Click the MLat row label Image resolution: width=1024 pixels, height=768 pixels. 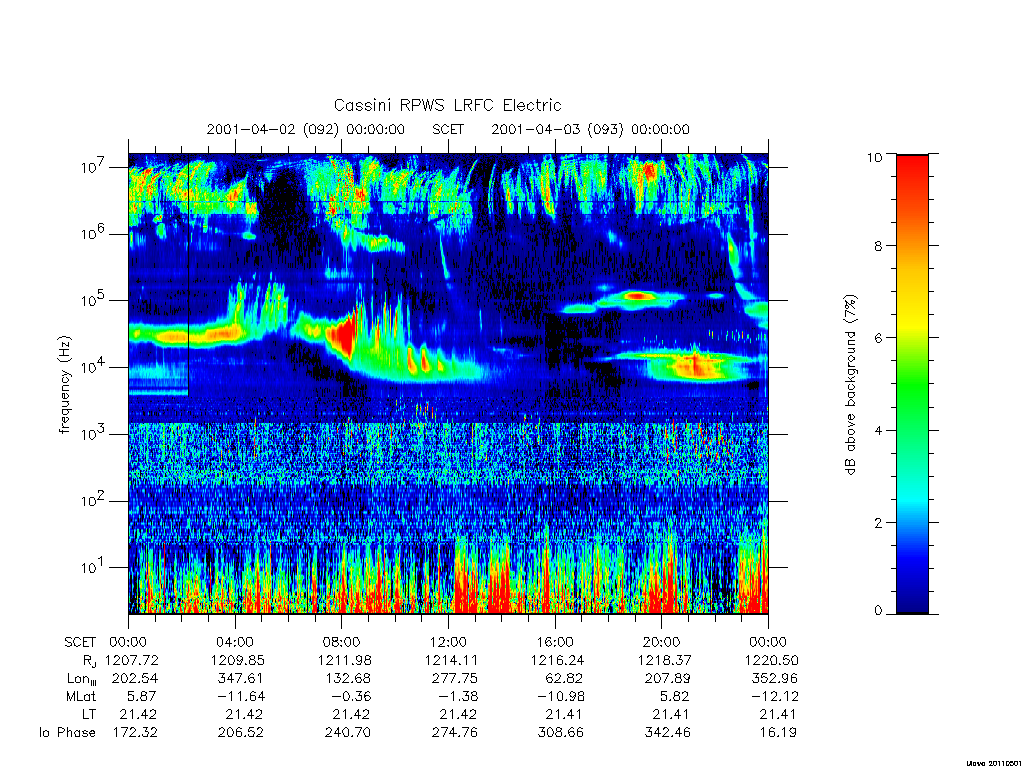click(81, 697)
